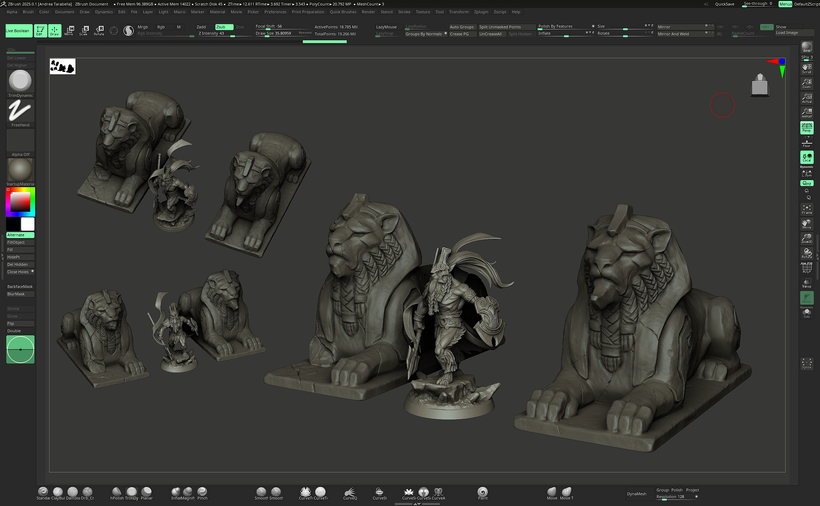Image resolution: width=820 pixels, height=506 pixels.
Task: Activate Edit mode icon
Action: tap(40, 31)
